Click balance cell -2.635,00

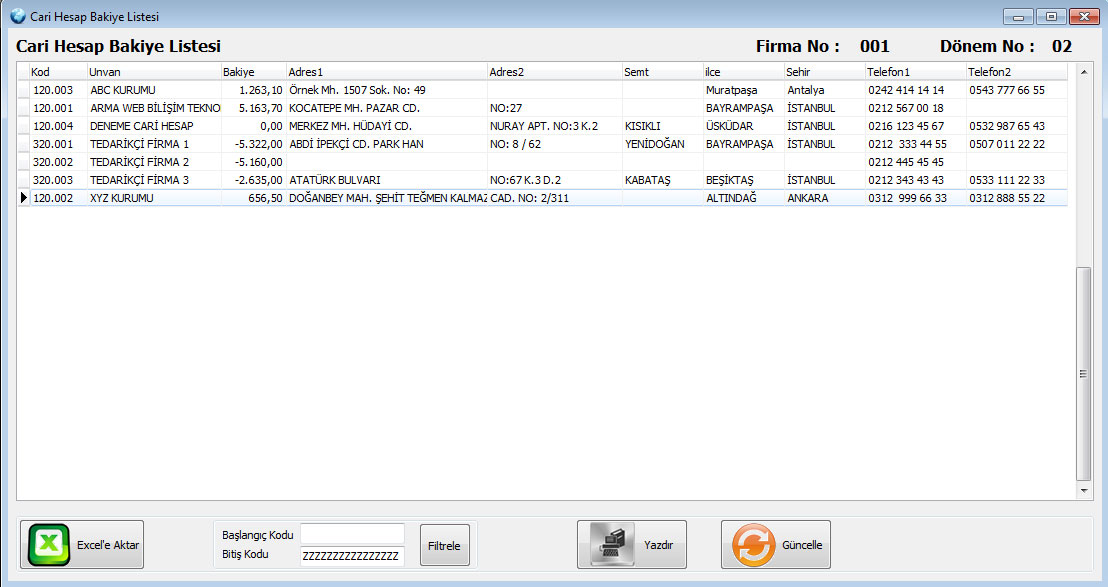click(x=254, y=180)
